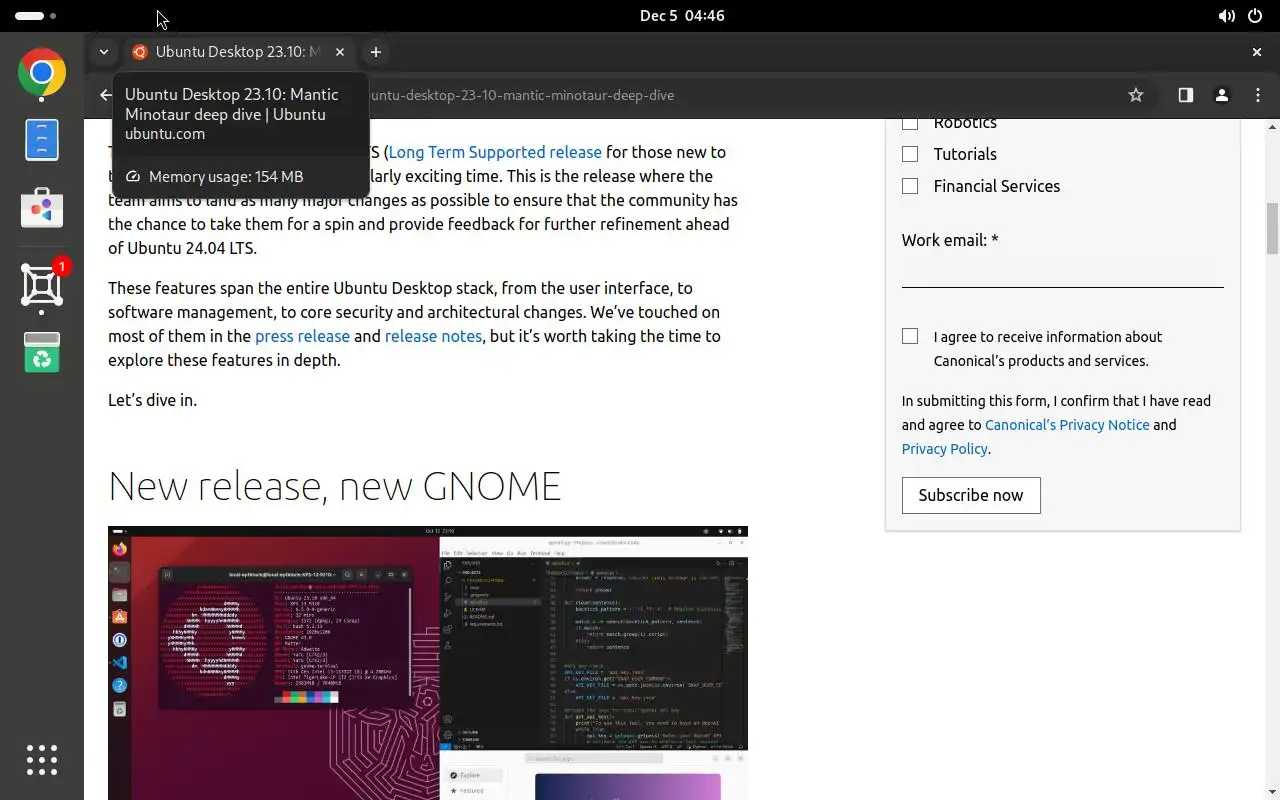Open the Chrome three-dot menu
Viewport: 1280px width, 800px height.
pos(1258,95)
